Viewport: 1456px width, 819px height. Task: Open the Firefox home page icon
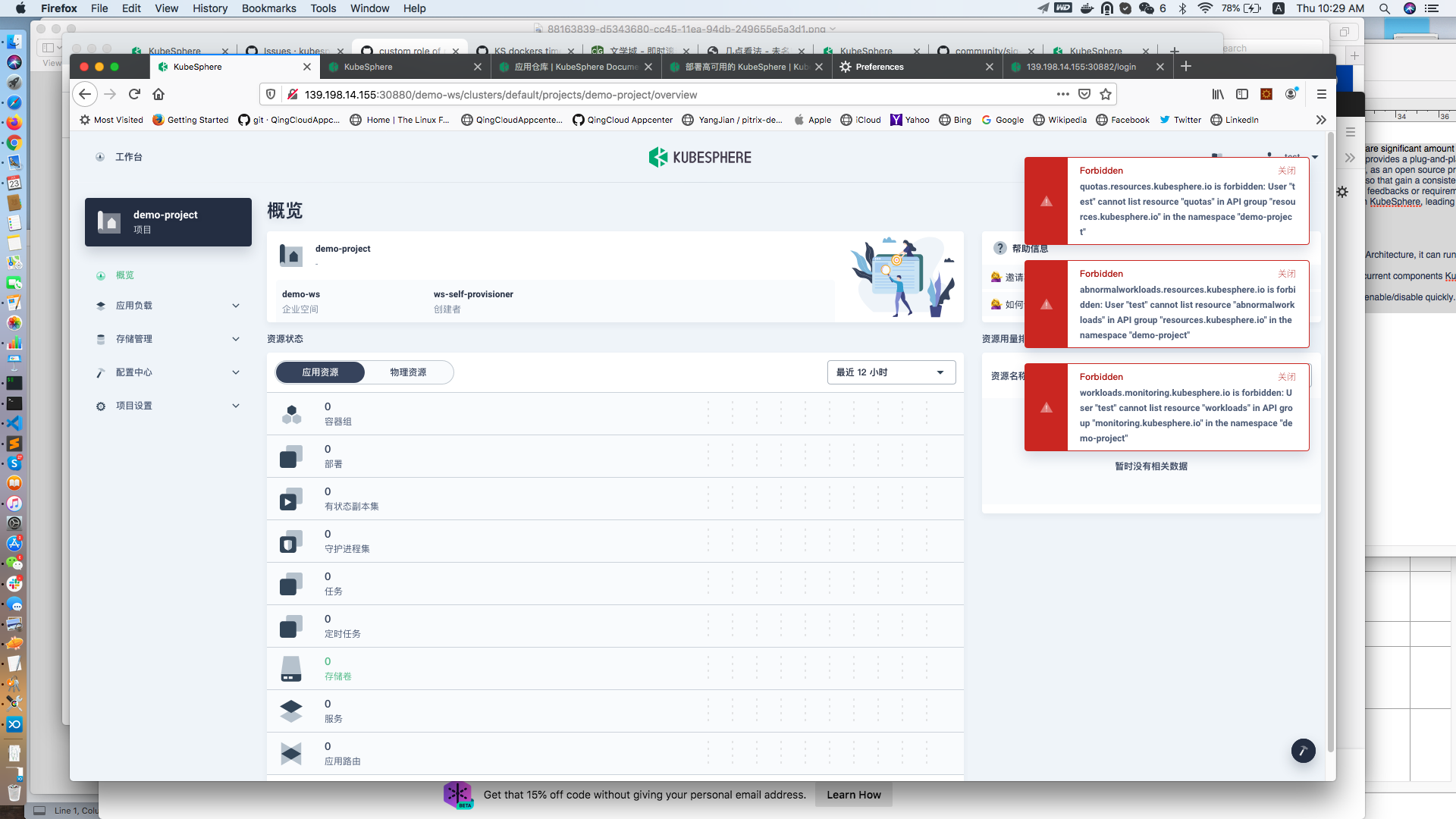[x=158, y=94]
